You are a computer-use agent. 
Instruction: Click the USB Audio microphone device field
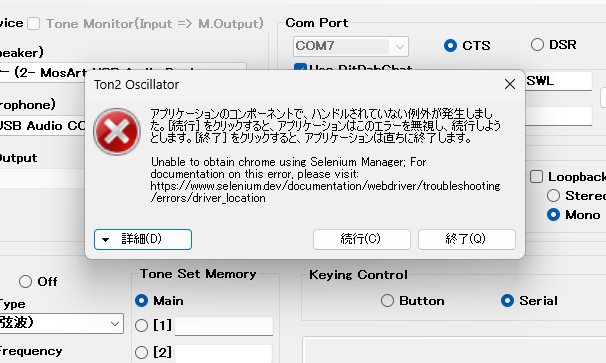43,126
